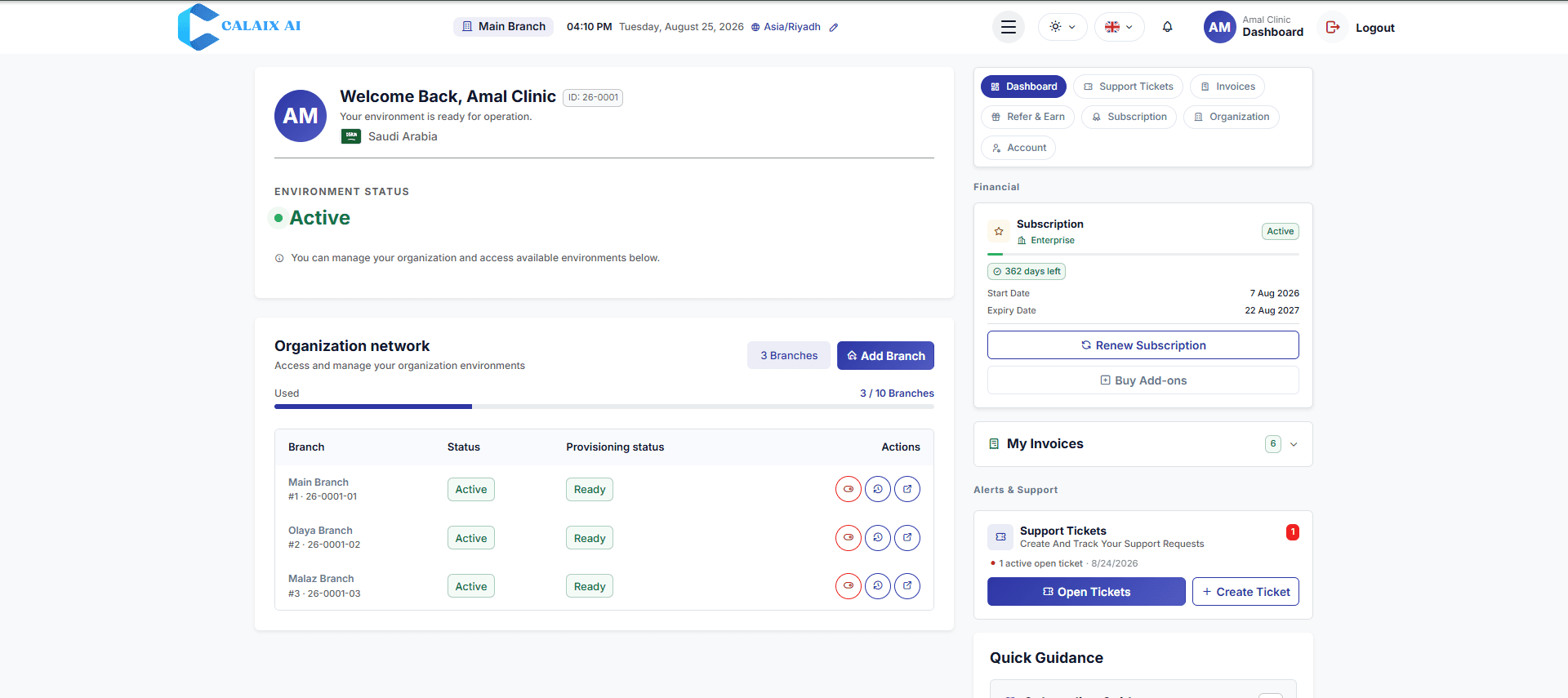
Task: Open the hamburger menu
Action: pyautogui.click(x=1009, y=27)
